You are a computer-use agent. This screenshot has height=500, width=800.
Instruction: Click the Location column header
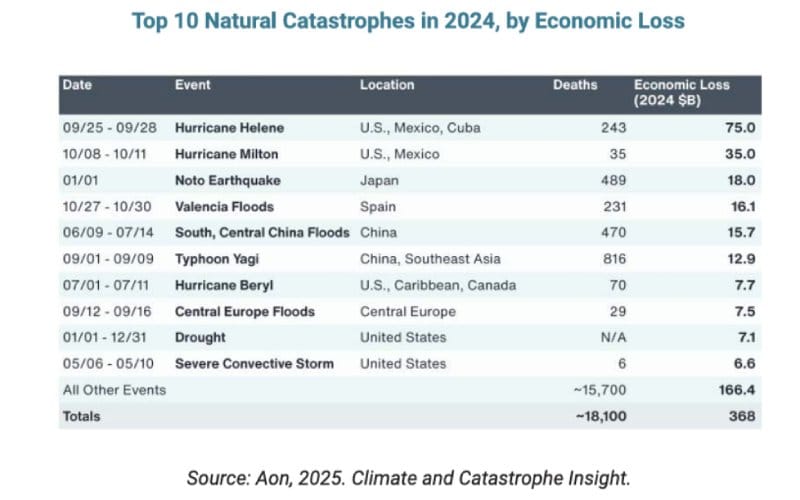387,85
